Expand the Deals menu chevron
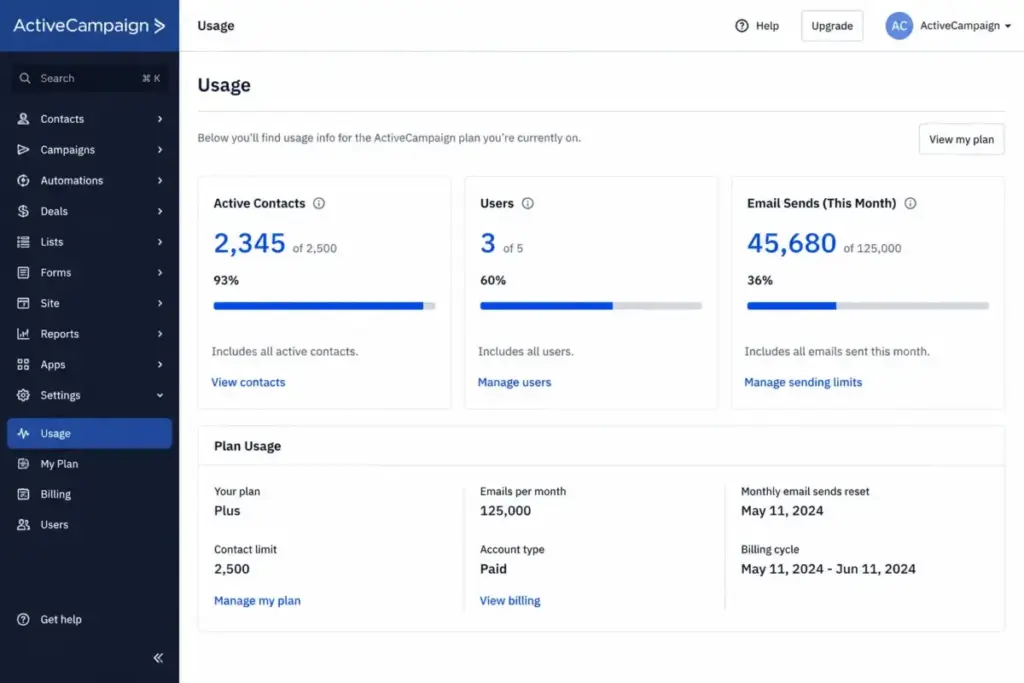Screen dimensions: 1024x683 [x=159, y=211]
